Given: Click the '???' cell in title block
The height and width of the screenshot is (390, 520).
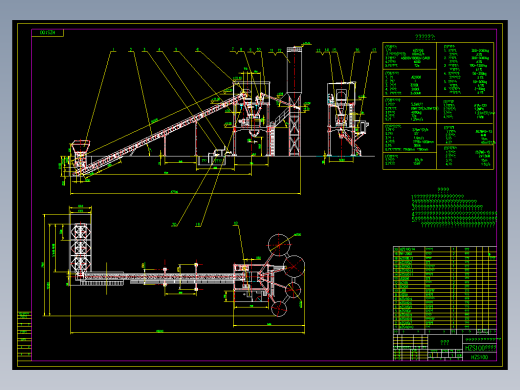Looking at the screenshot, I should (445, 342).
